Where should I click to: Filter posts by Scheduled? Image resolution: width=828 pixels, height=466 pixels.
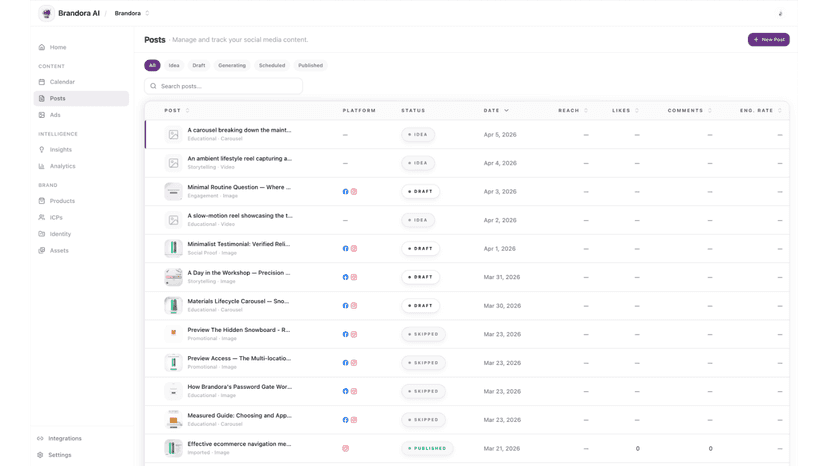(x=272, y=66)
